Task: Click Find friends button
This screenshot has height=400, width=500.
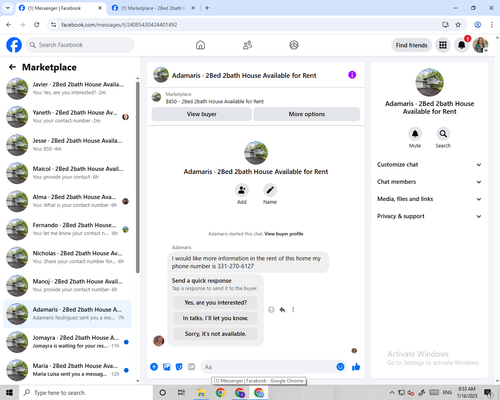Action: tap(412, 45)
